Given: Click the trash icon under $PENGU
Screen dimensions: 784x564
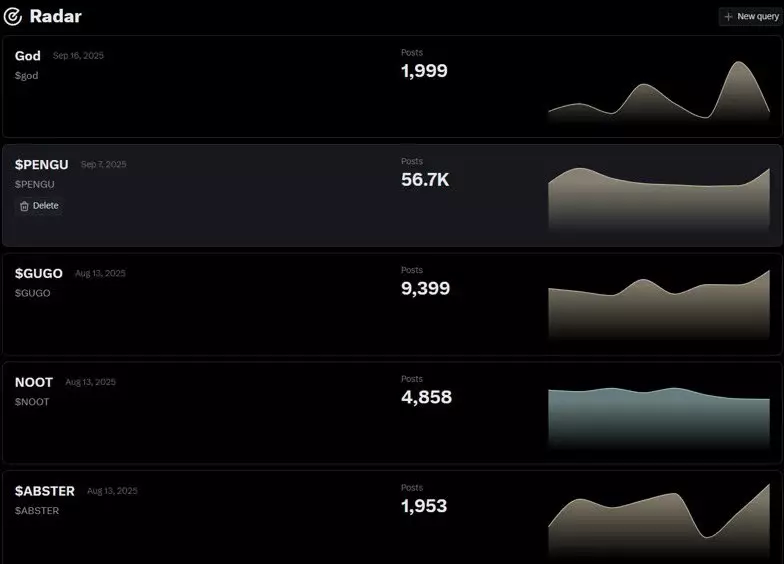Looking at the screenshot, I should [x=24, y=206].
